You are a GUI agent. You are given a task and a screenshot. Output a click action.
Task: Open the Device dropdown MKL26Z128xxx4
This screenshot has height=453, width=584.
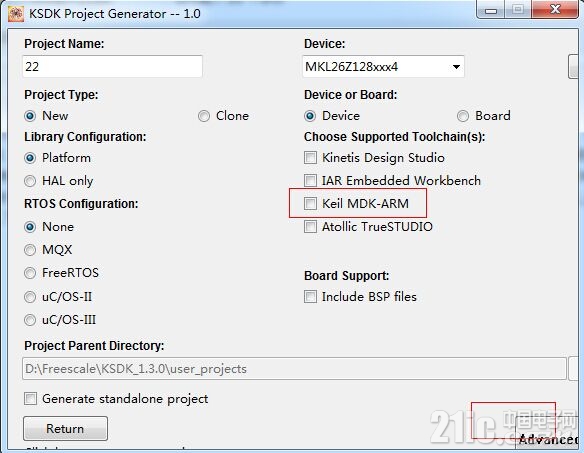click(383, 67)
